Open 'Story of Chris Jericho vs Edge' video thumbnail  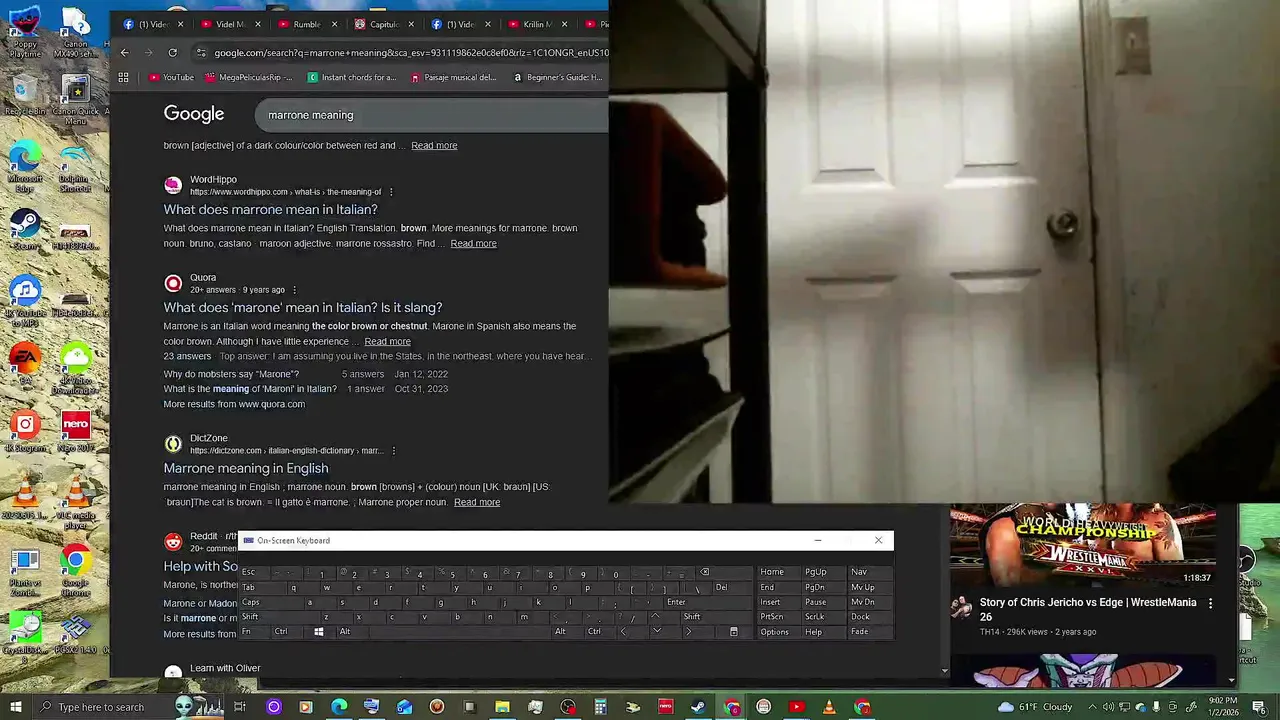pyautogui.click(x=1083, y=546)
